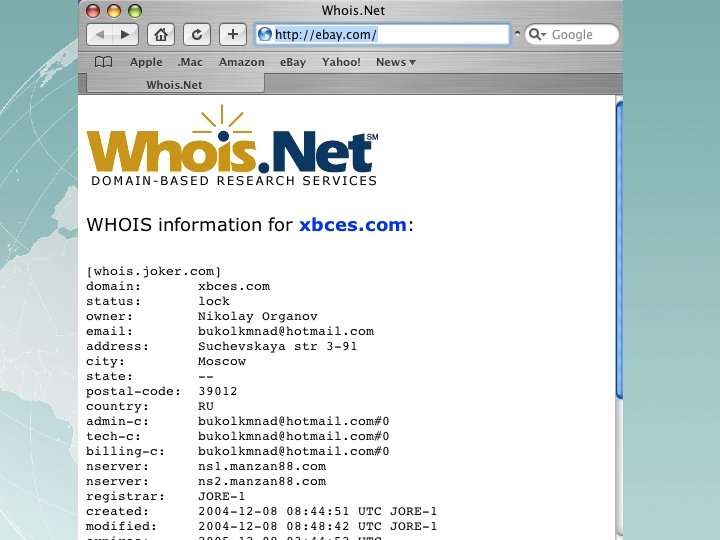
Task: Follow the xbces.com heading link
Action: click(353, 225)
